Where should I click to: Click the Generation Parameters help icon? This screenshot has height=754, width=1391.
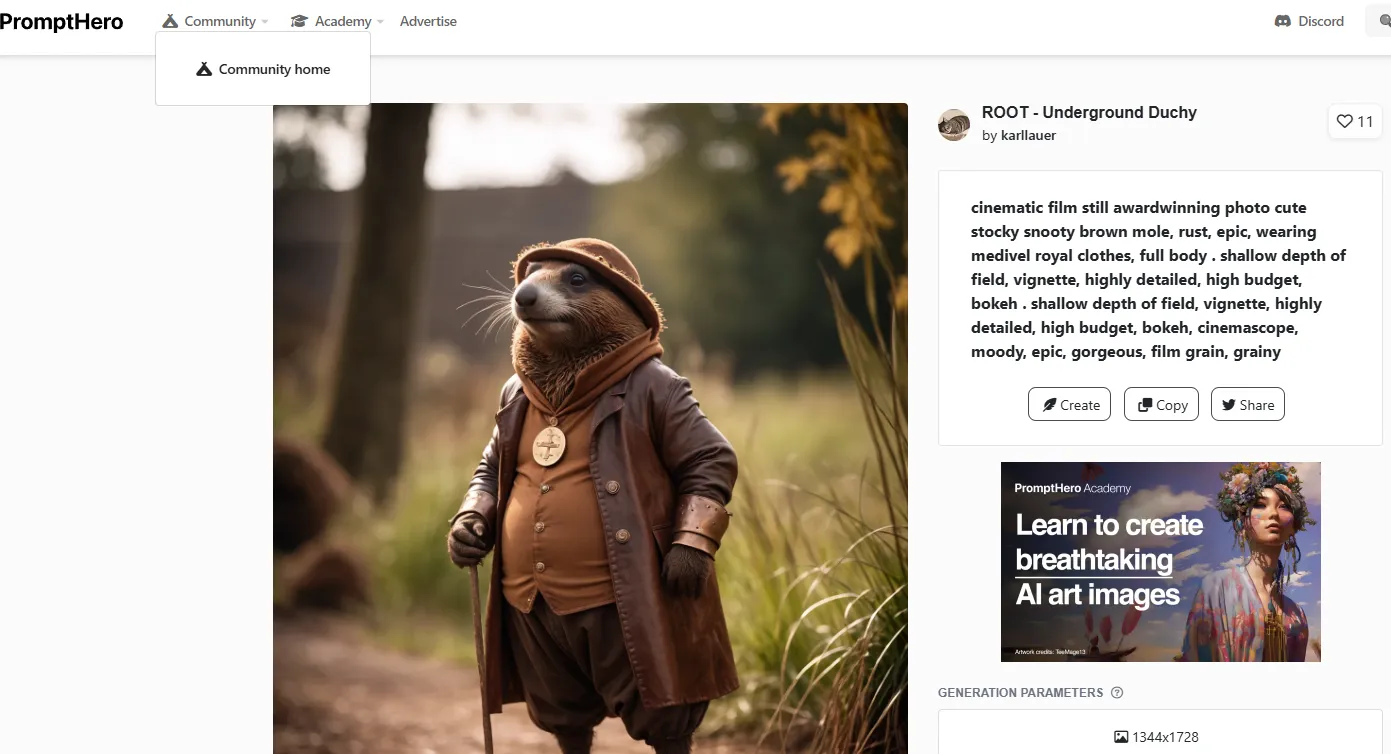pyautogui.click(x=1117, y=693)
